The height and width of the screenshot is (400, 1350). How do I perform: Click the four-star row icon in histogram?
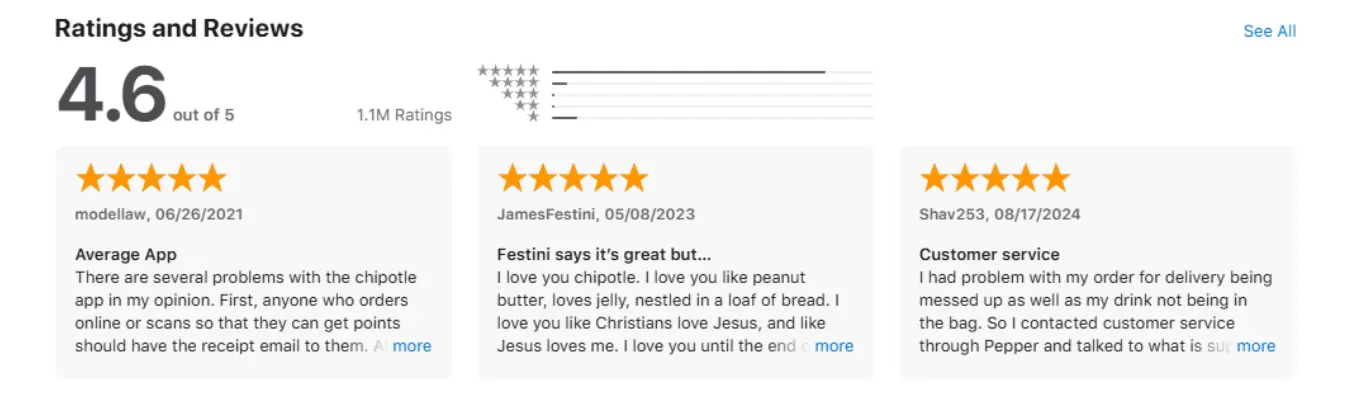514,83
